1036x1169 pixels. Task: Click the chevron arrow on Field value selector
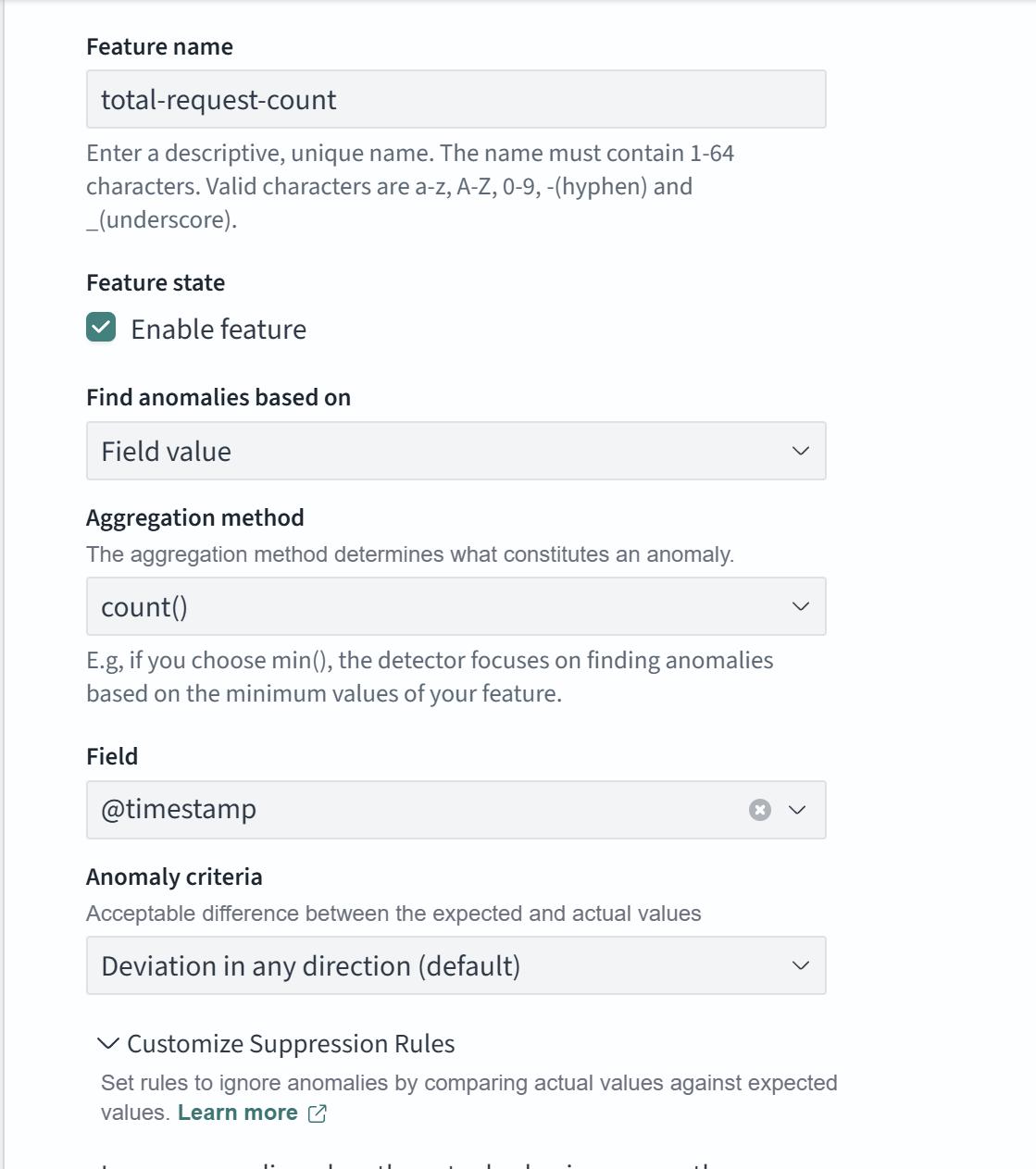tap(801, 451)
